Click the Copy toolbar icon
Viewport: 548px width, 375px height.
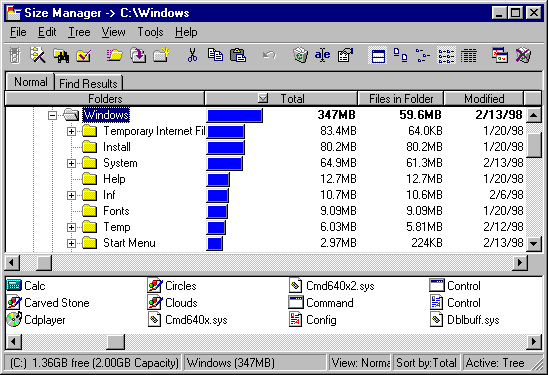click(215, 55)
